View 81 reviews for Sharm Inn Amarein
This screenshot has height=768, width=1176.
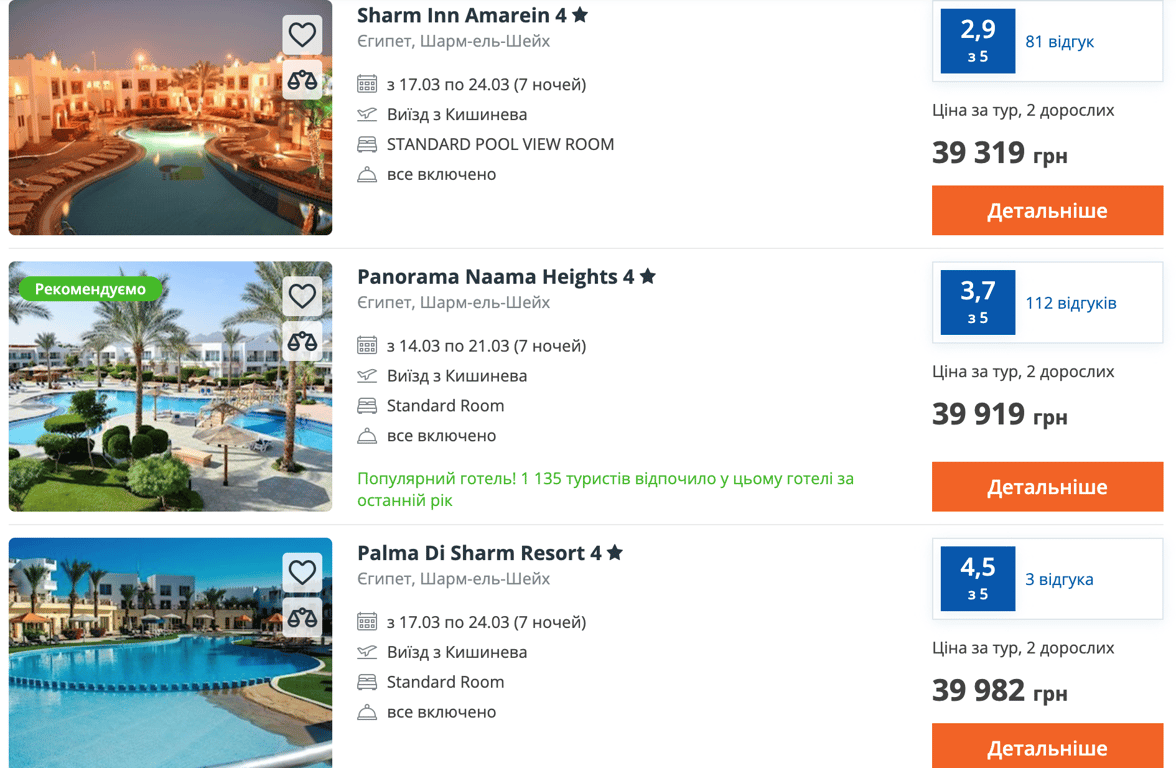1060,42
